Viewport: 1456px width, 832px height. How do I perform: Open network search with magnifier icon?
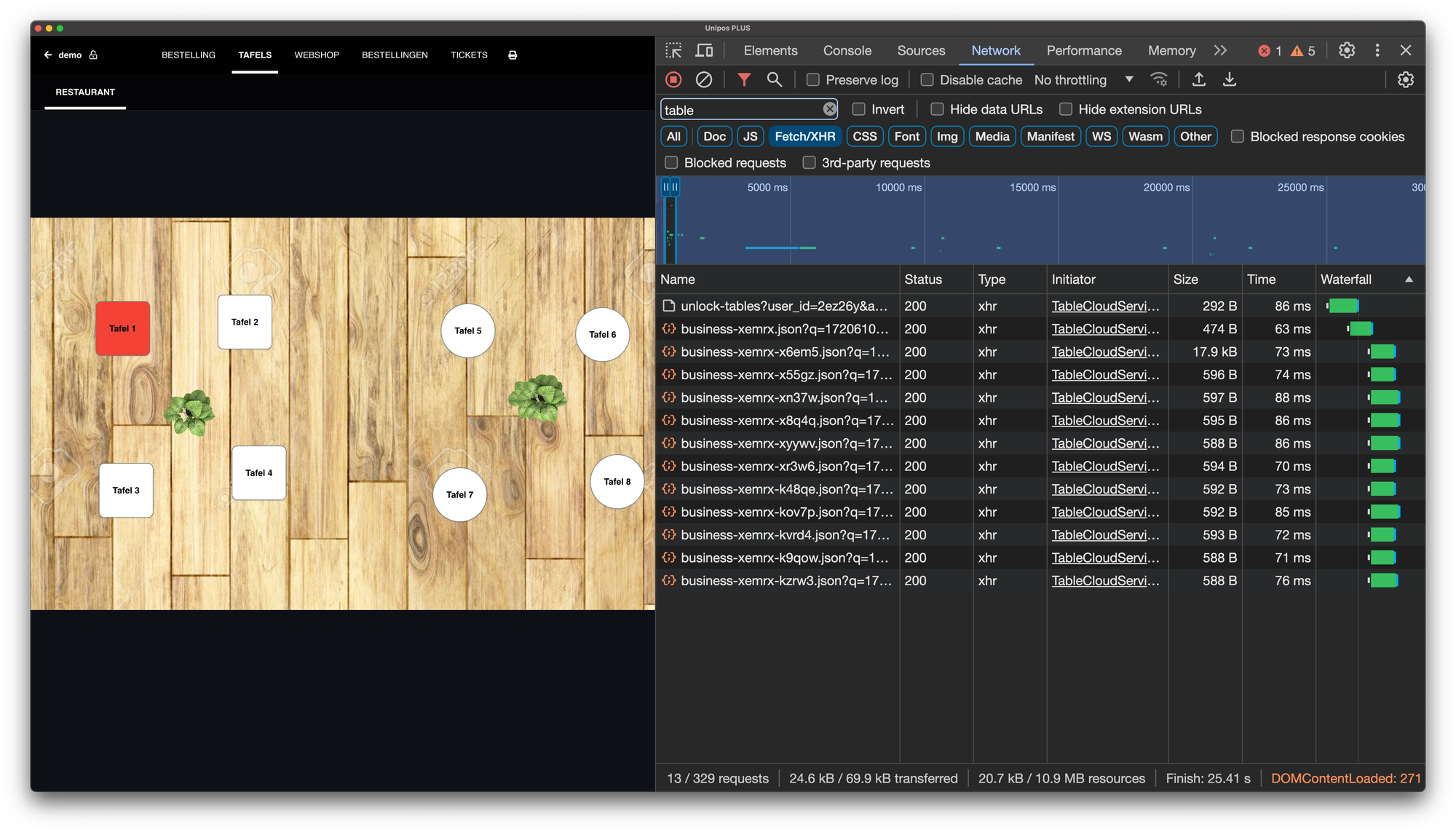774,79
